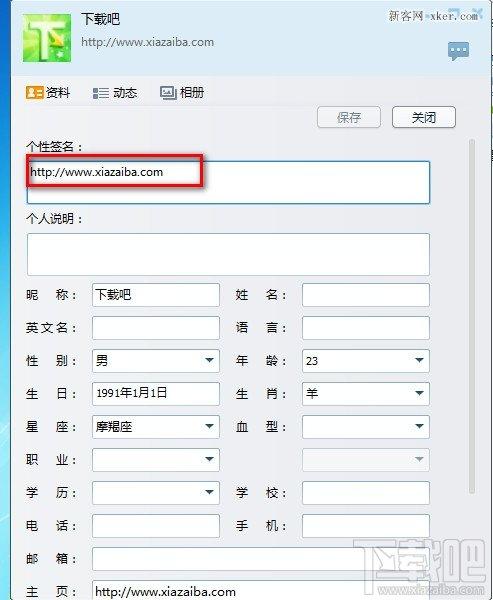Click the 电话 input field
This screenshot has height=600, width=493.
[156, 526]
